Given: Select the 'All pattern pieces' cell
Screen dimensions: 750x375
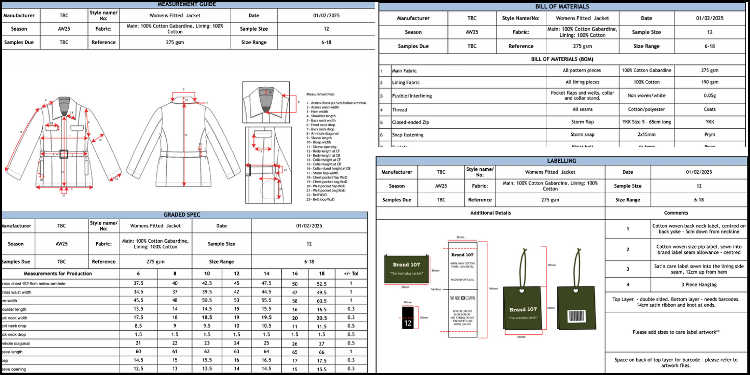Looking at the screenshot, I should pyautogui.click(x=583, y=70).
